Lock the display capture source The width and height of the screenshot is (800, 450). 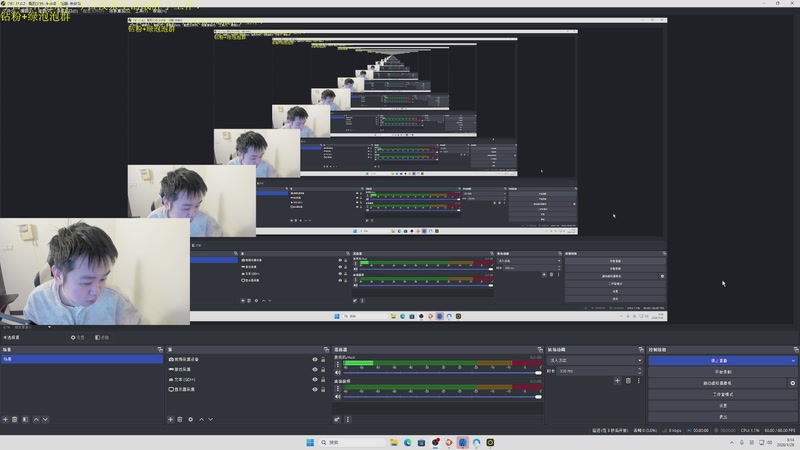click(x=323, y=389)
